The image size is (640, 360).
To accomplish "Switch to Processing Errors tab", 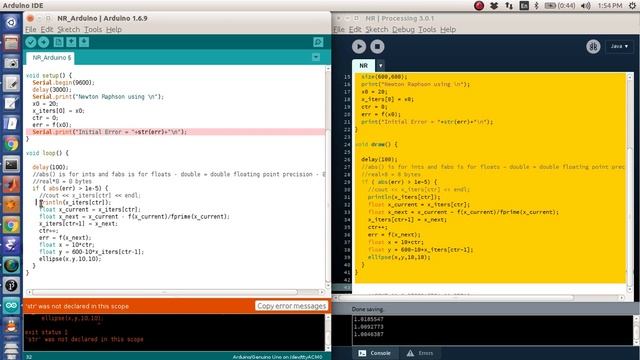I will pyautogui.click(x=420, y=353).
